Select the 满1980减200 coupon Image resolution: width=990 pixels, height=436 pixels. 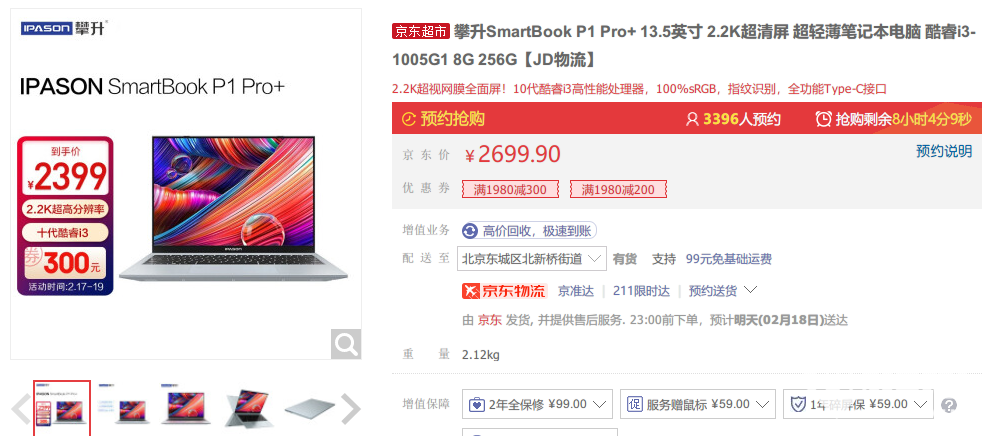click(618, 189)
